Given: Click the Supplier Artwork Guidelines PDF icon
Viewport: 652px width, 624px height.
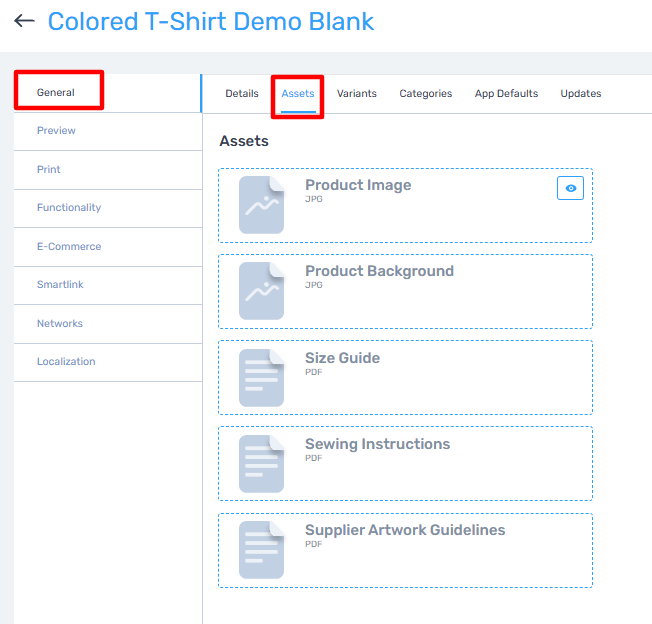Looking at the screenshot, I should 261,549.
